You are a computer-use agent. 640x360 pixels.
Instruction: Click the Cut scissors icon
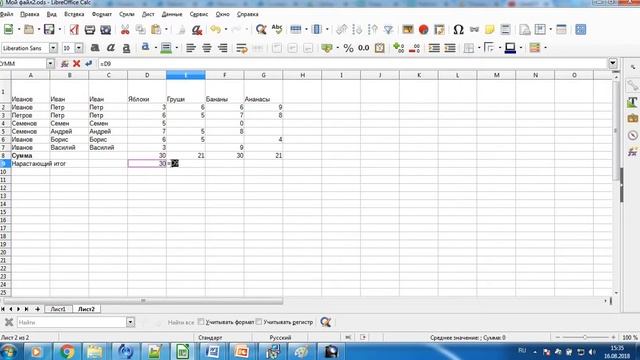point(125,29)
